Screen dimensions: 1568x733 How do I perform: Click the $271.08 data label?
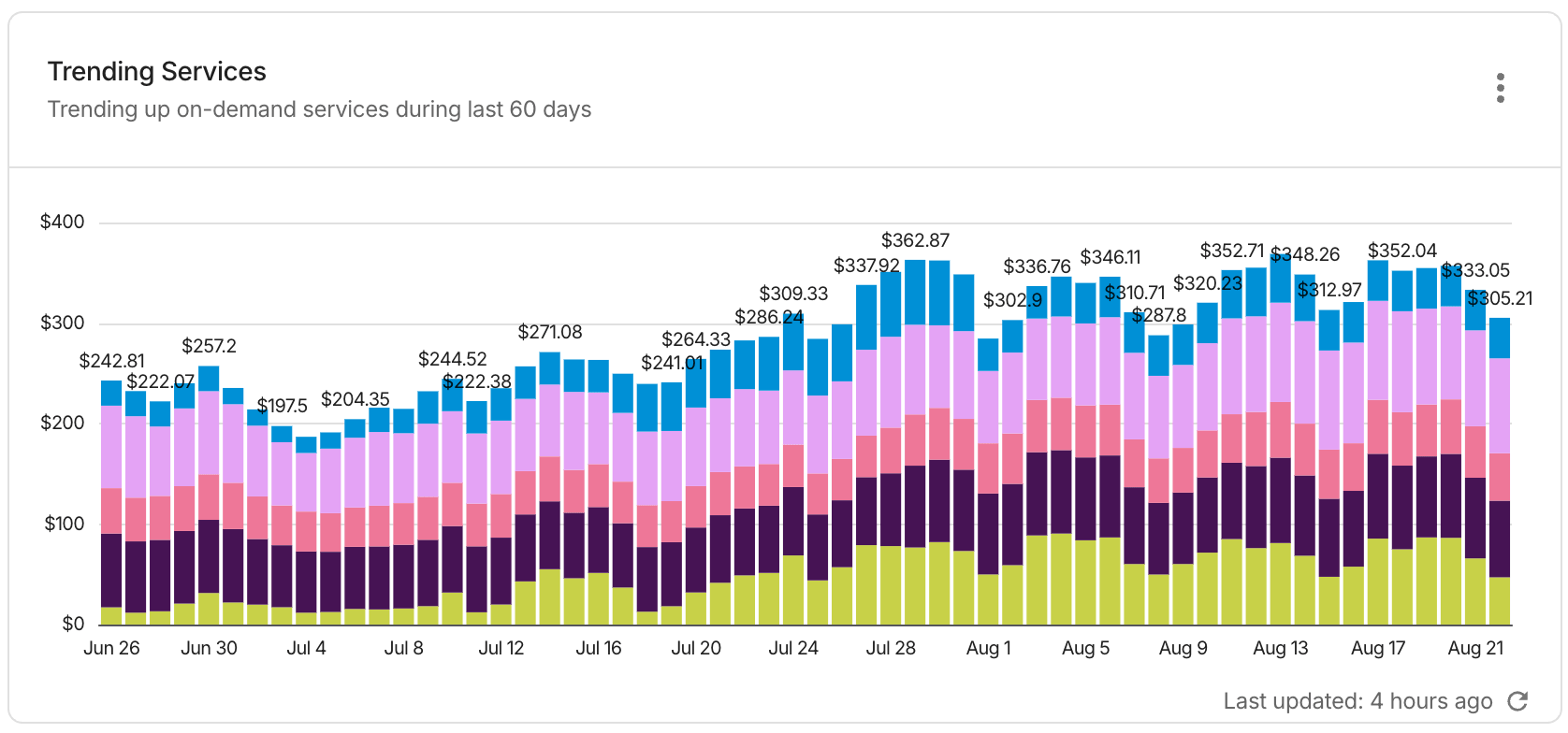tap(550, 332)
